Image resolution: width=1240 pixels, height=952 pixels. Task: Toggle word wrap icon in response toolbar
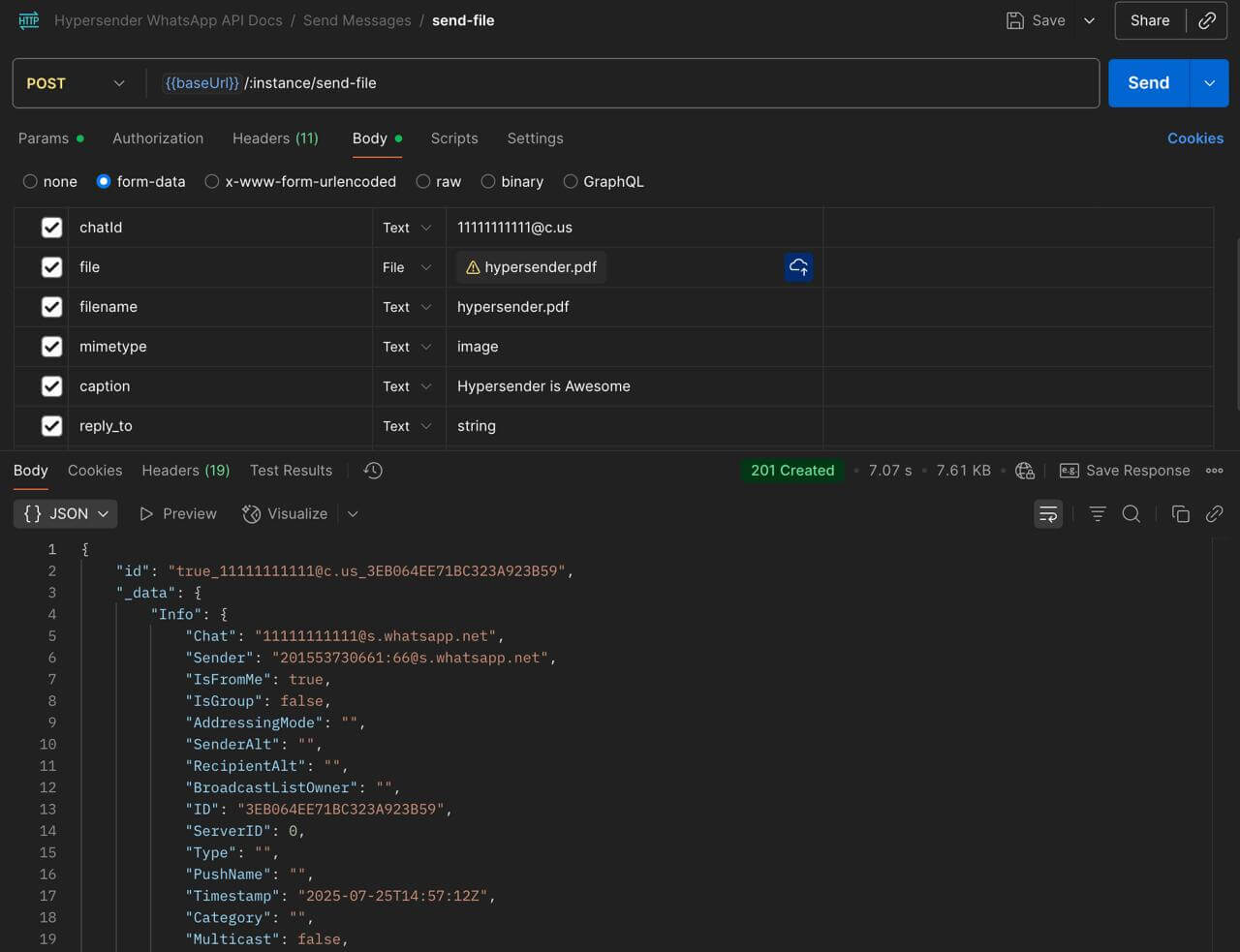1048,514
